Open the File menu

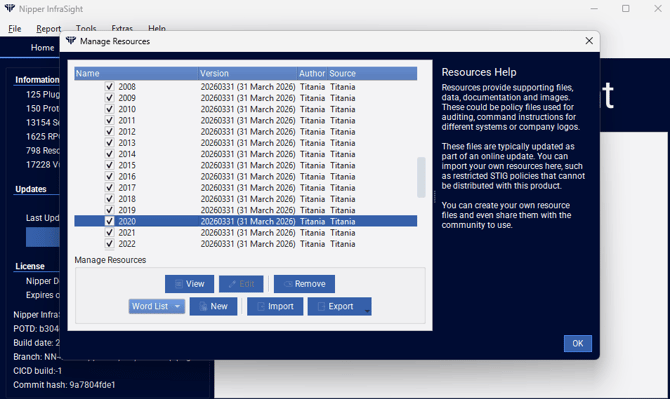[x=15, y=29]
